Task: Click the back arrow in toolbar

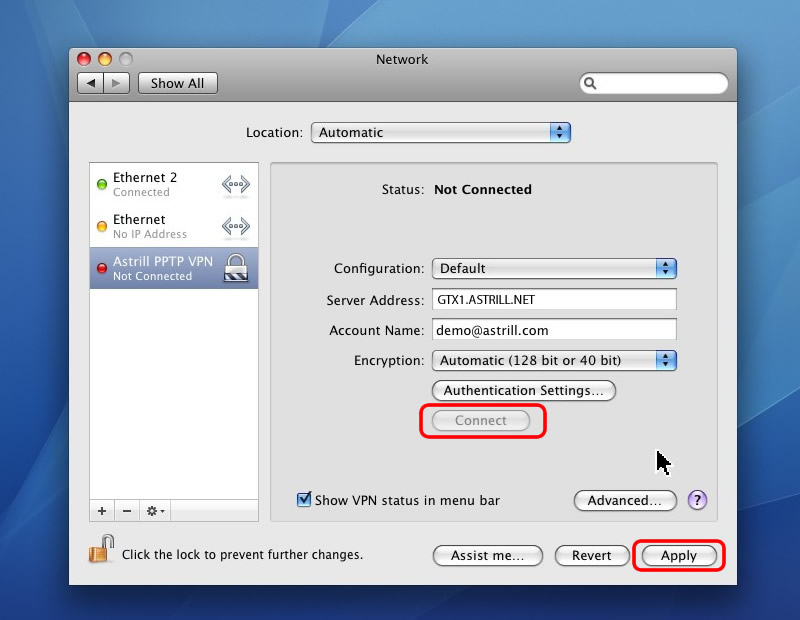Action: [x=91, y=84]
